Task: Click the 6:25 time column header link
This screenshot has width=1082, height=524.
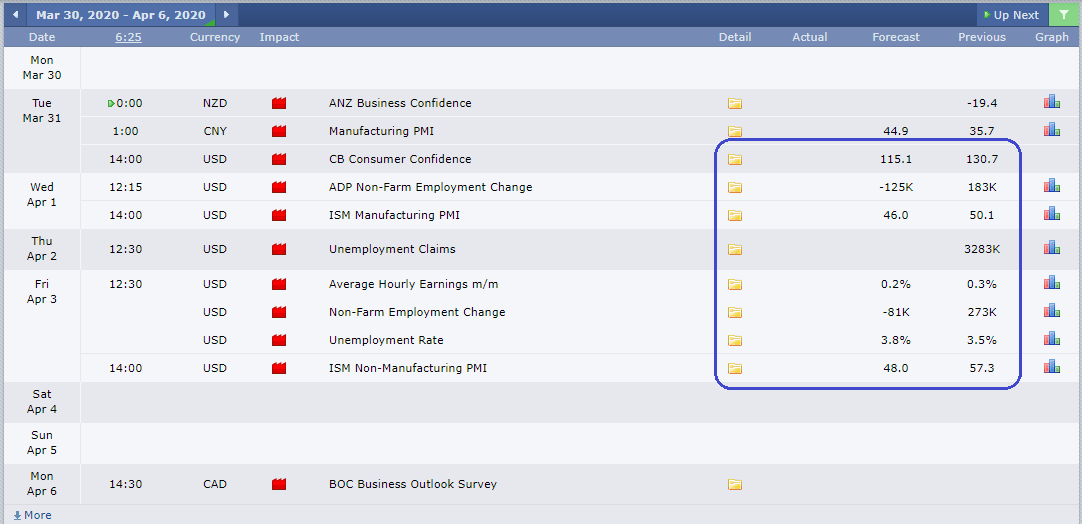Action: click(128, 37)
